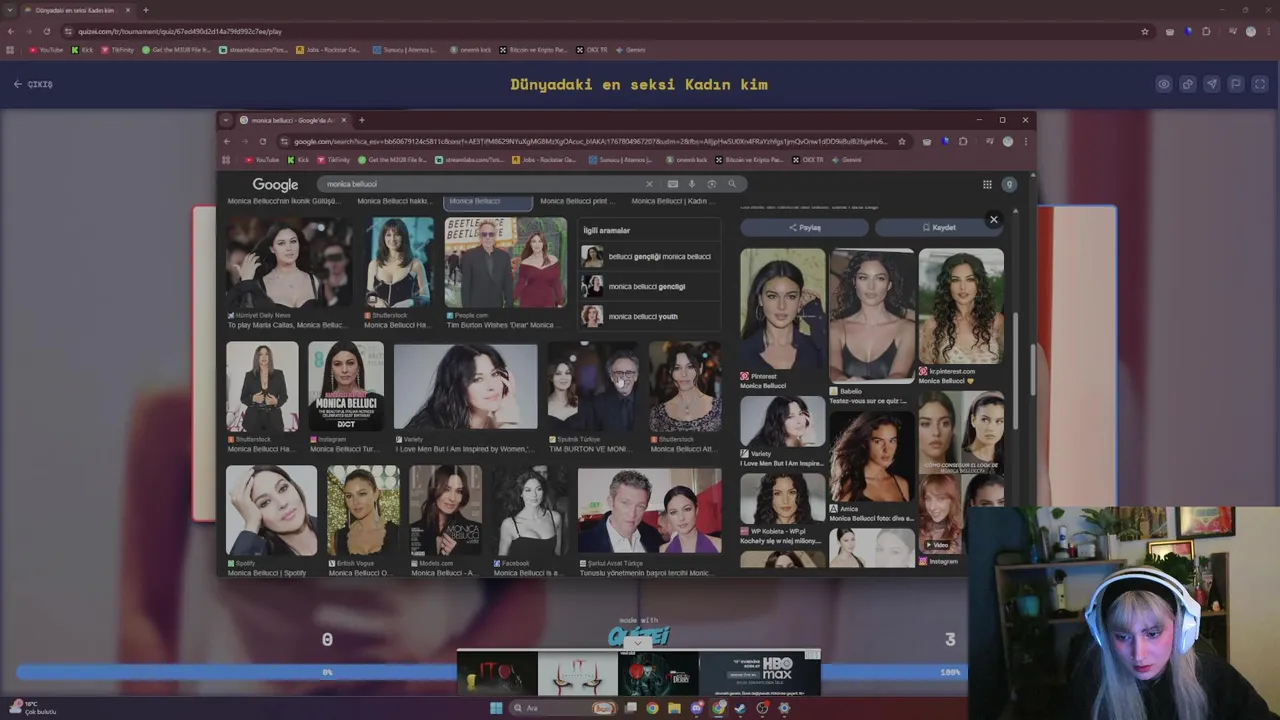
Task: Open Discord from the taskbar
Action: pyautogui.click(x=696, y=708)
